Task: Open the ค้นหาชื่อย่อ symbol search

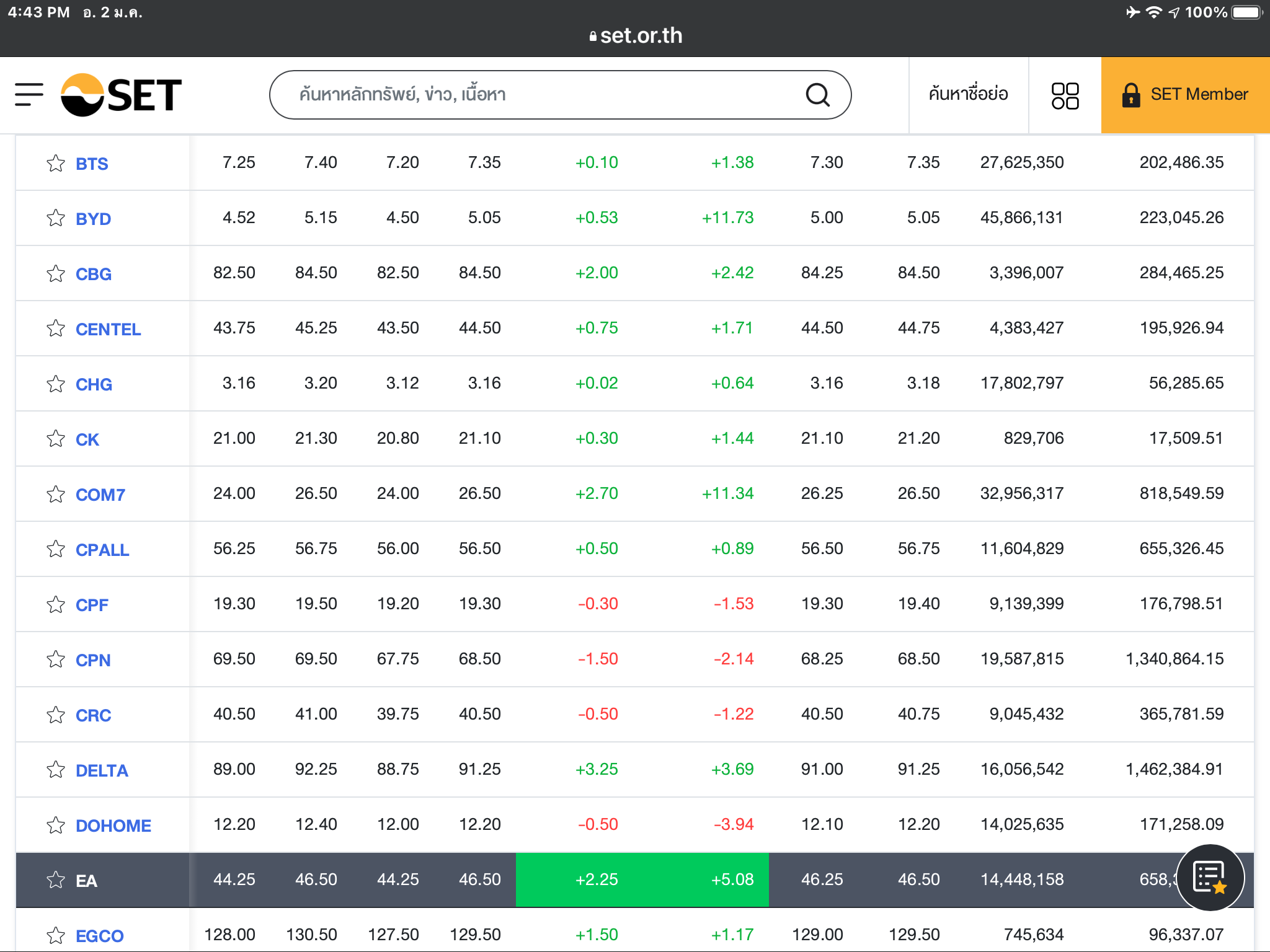Action: (968, 95)
